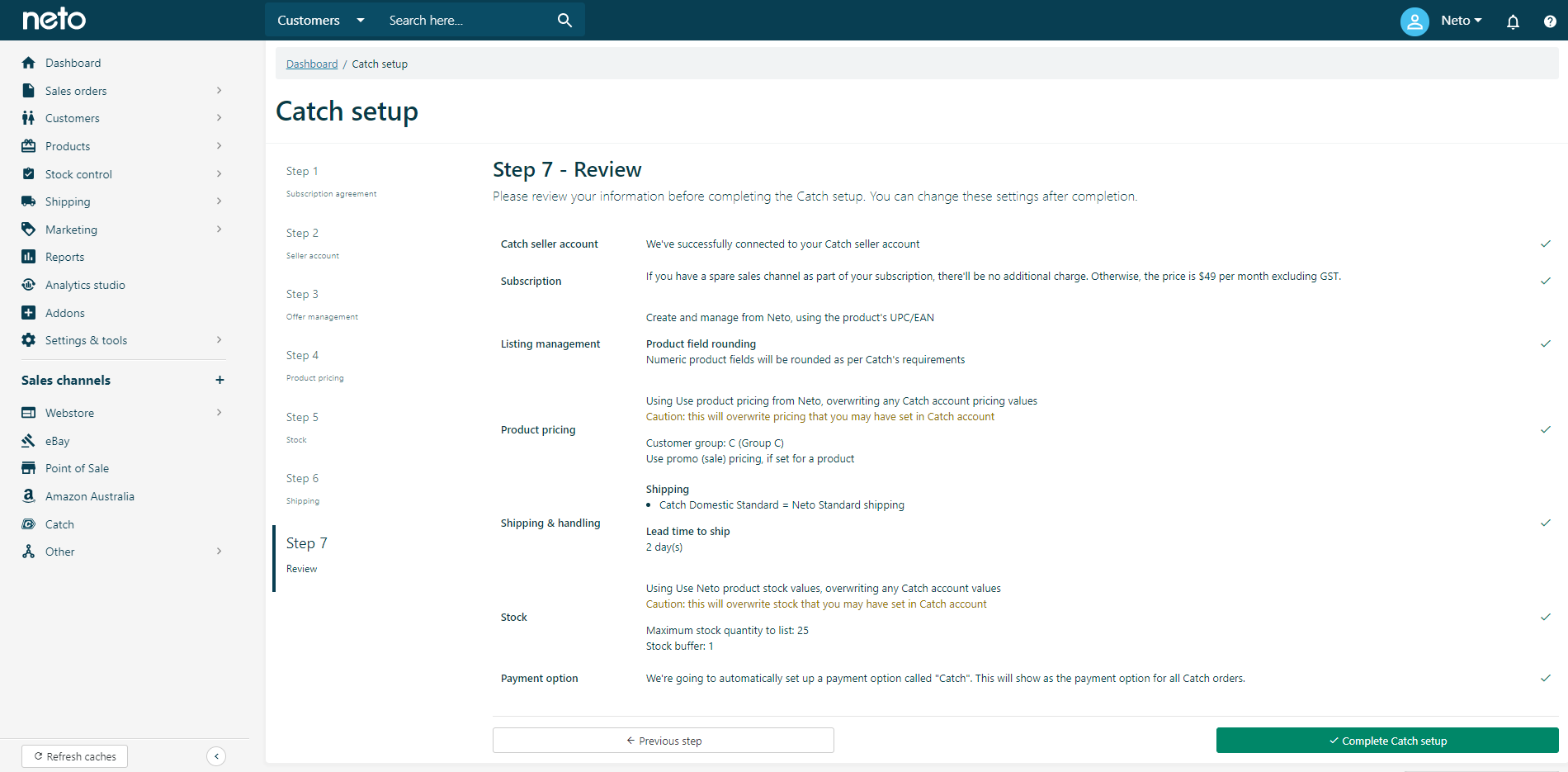The width and height of the screenshot is (1568, 772).
Task: Click the eBay gavel icon
Action: click(29, 441)
